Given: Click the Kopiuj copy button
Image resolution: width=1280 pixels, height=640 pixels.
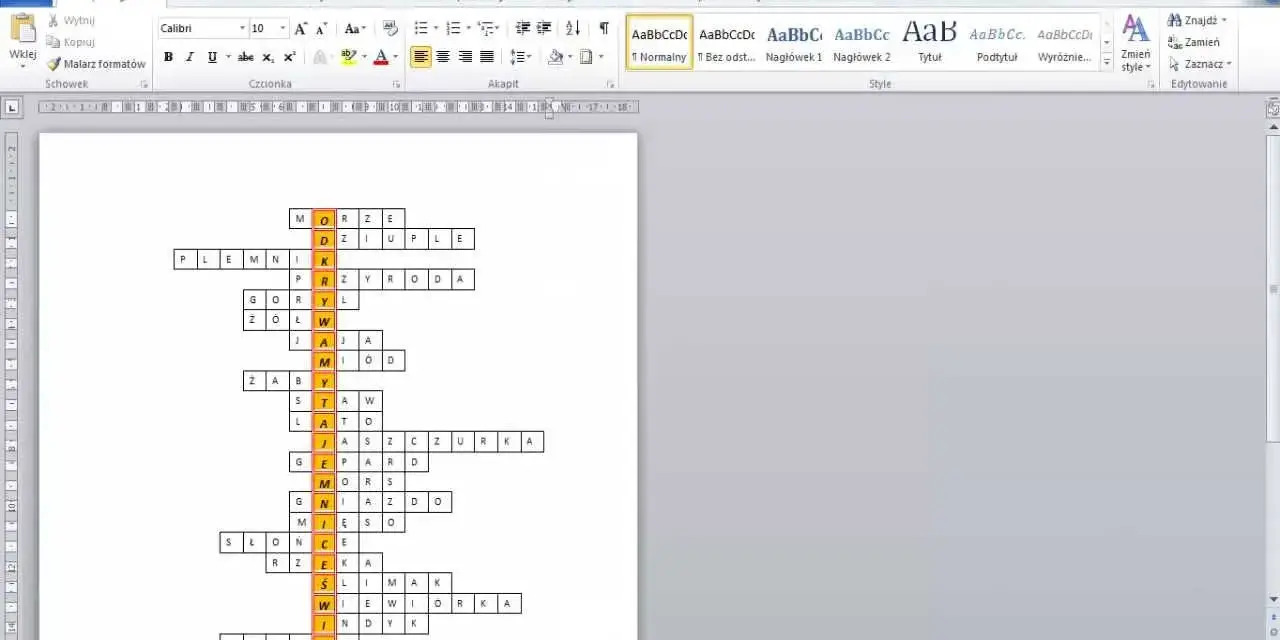Looking at the screenshot, I should pos(71,42).
